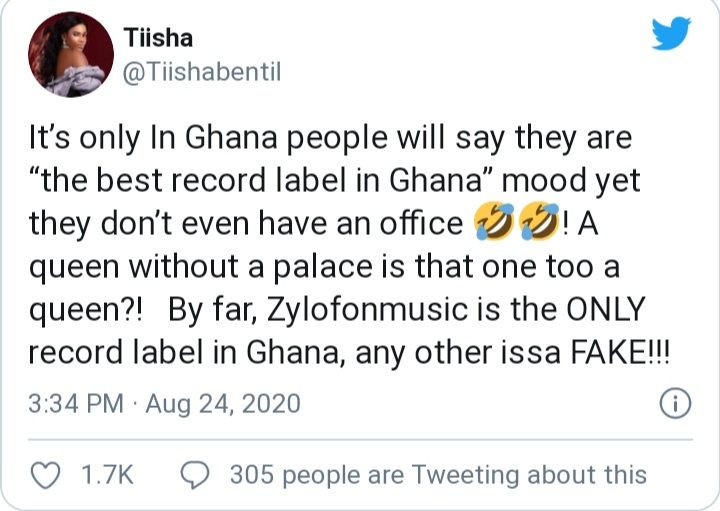Click the reply speech bubble icon
The image size is (720, 511).
pos(197,475)
